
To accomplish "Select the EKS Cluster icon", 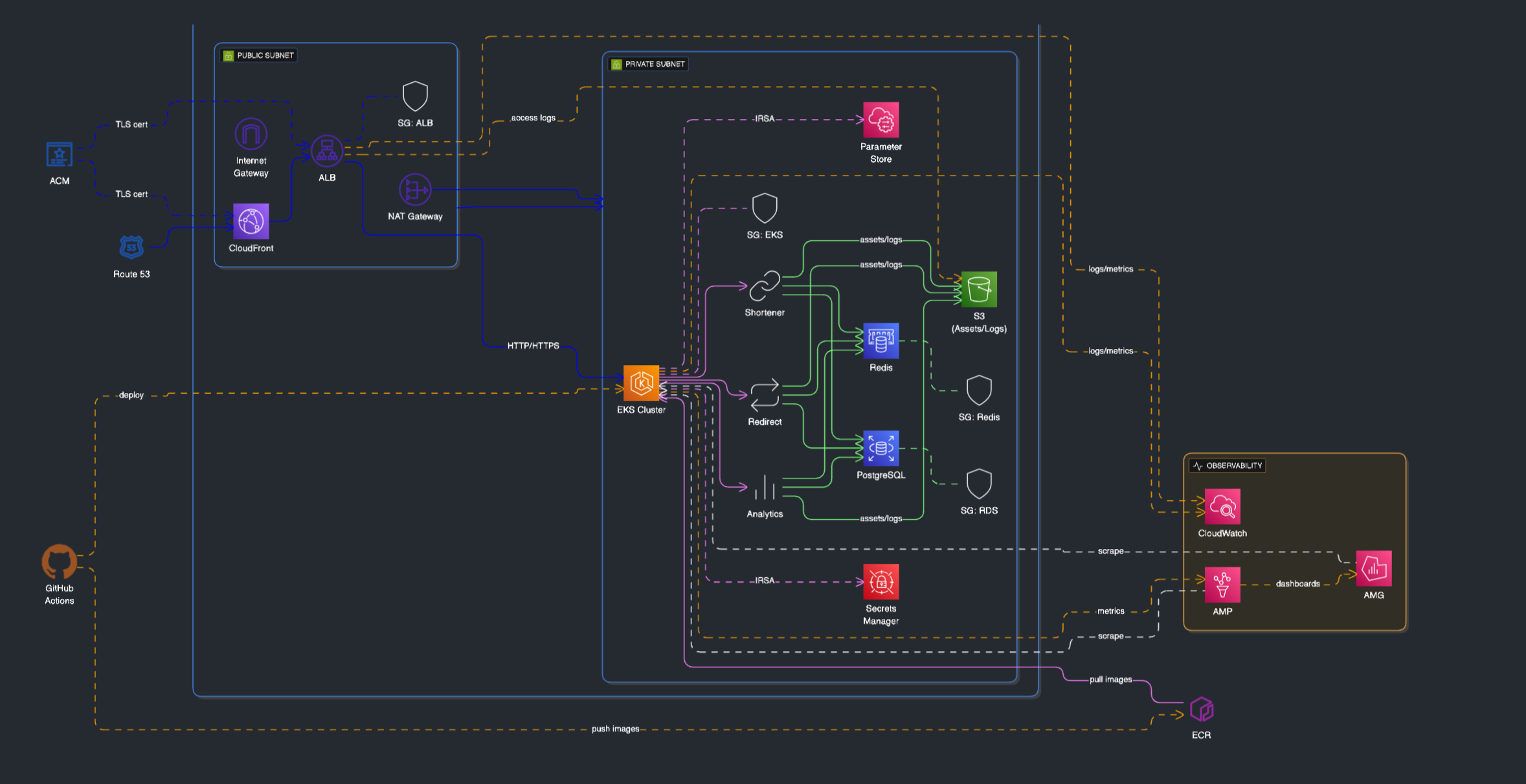I will 640,383.
